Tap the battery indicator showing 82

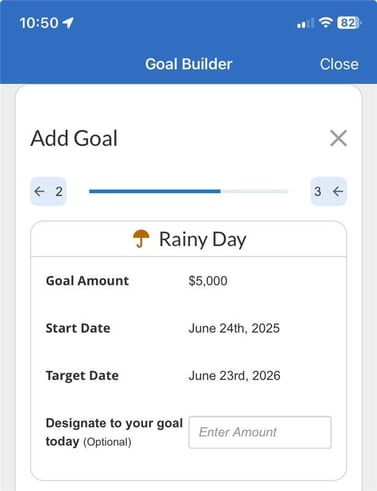coord(349,23)
